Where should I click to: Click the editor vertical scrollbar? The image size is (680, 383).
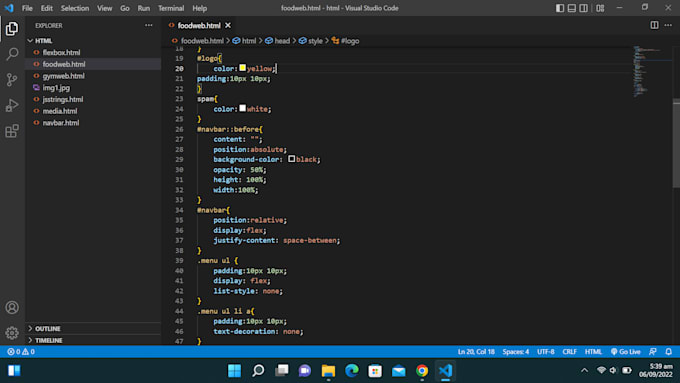click(x=676, y=143)
